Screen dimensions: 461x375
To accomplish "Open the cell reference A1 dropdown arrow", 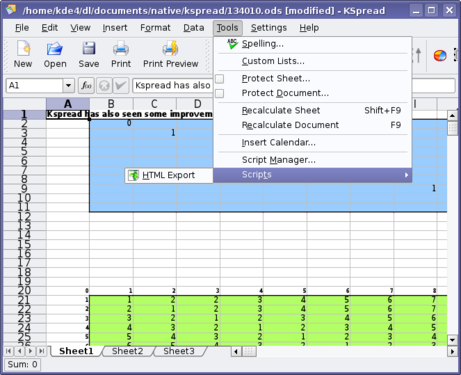I will click(x=68, y=86).
